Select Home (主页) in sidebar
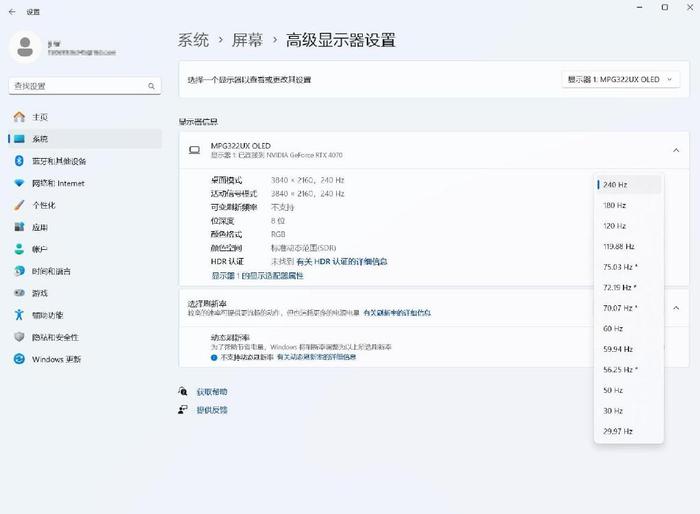The image size is (700, 514). (x=85, y=117)
